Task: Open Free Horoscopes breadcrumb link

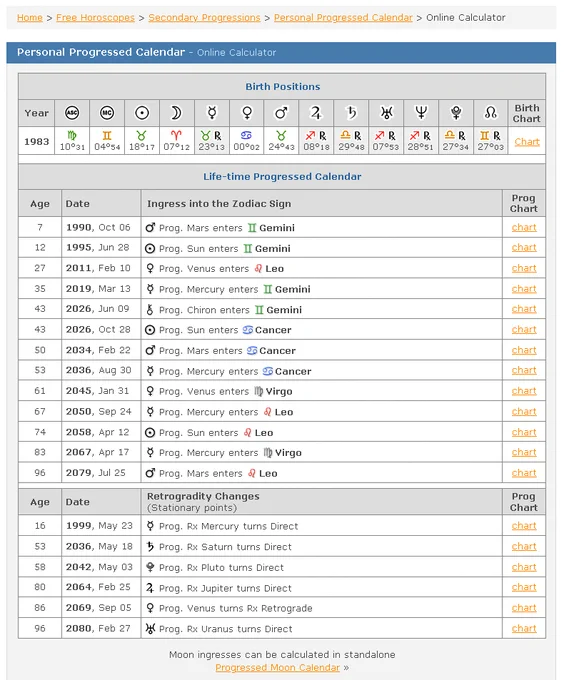Action: point(95,18)
